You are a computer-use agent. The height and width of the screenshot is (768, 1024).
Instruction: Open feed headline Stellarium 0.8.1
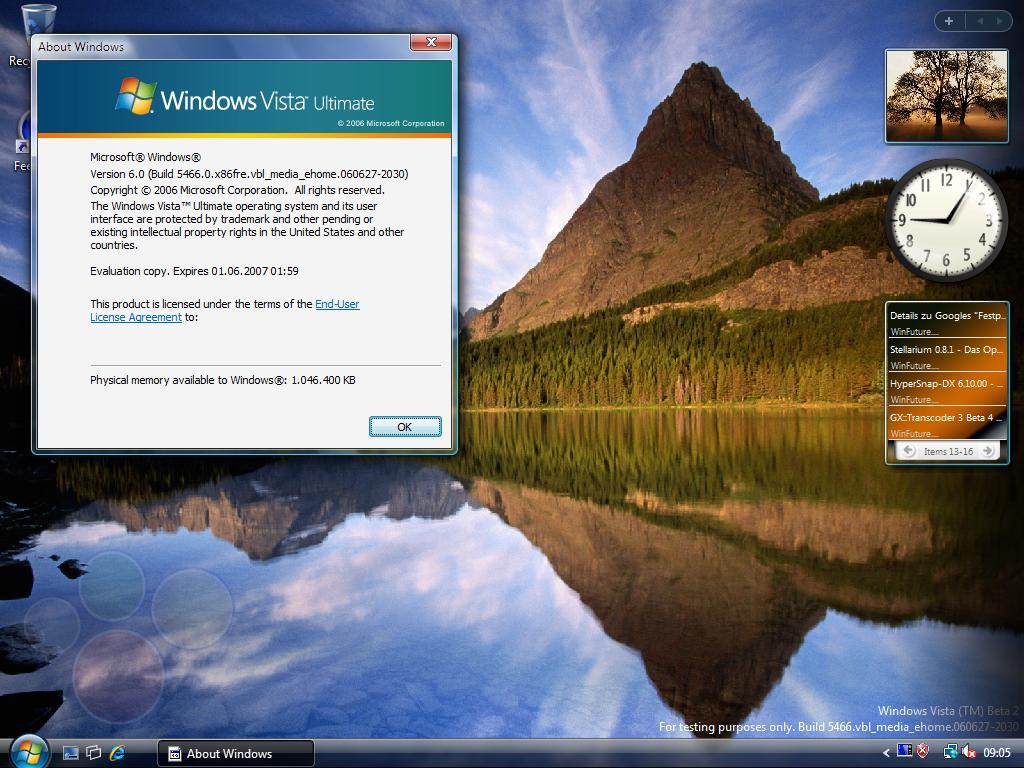pyautogui.click(x=946, y=349)
